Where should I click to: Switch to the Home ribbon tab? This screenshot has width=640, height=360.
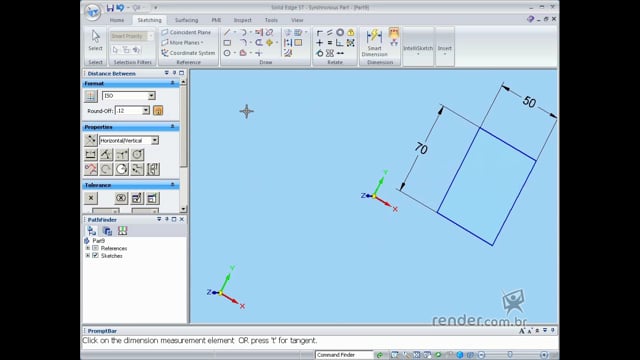(117, 20)
